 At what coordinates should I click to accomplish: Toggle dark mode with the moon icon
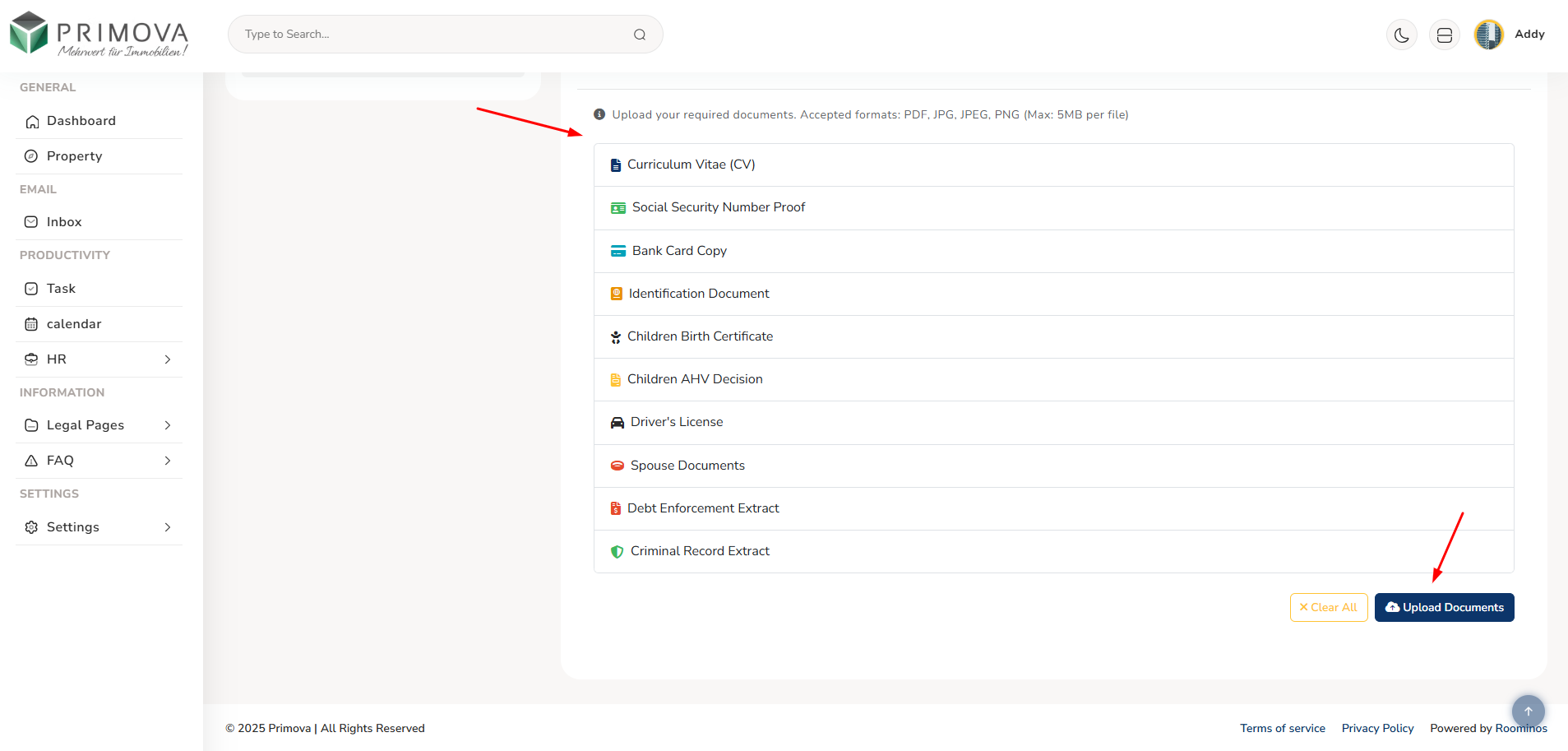tap(1401, 35)
